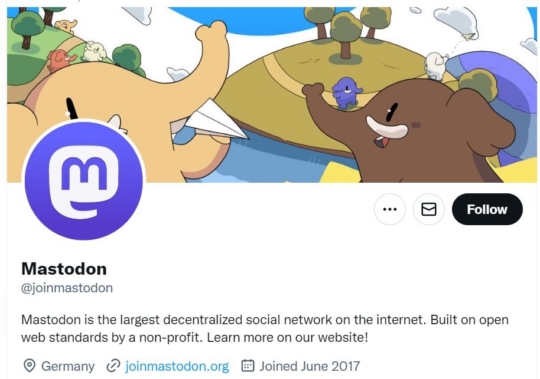Click the profile bio description text
This screenshot has width=540, height=379.
[x=264, y=328]
